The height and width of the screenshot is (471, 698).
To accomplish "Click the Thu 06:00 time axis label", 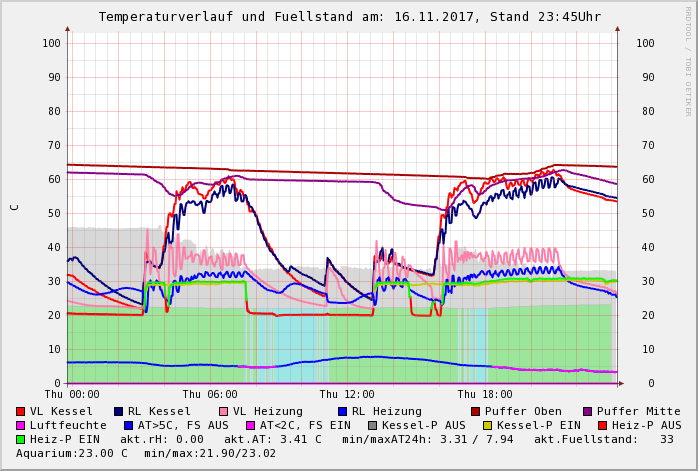I will (210, 395).
